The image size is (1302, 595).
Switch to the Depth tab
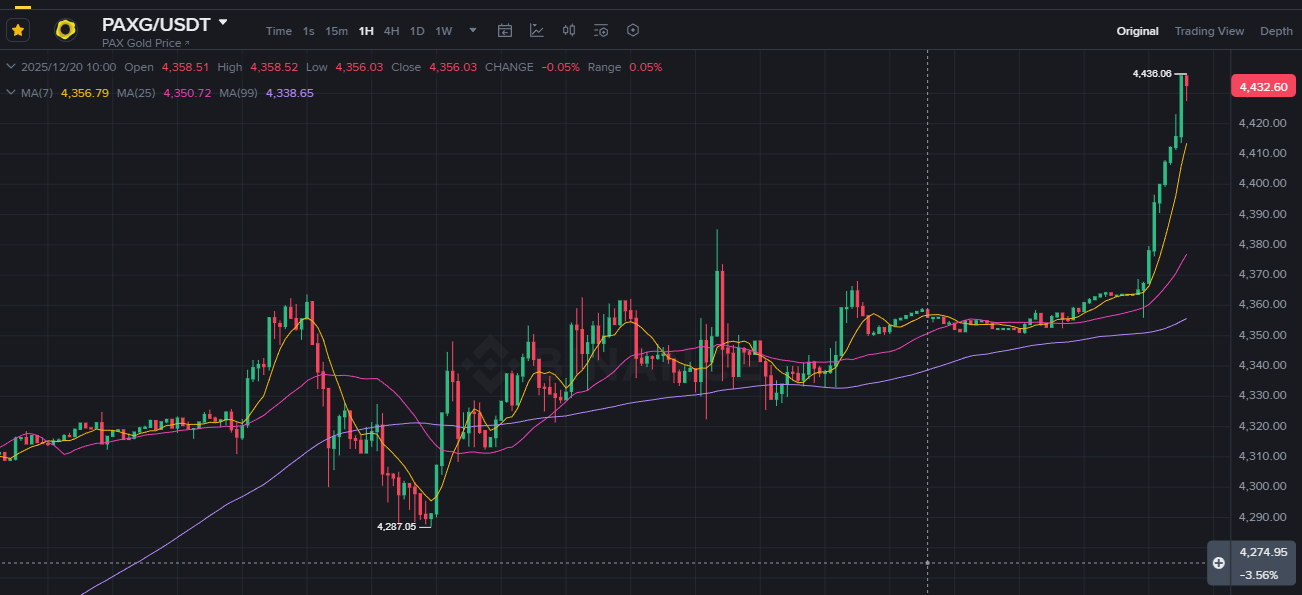[x=1276, y=31]
